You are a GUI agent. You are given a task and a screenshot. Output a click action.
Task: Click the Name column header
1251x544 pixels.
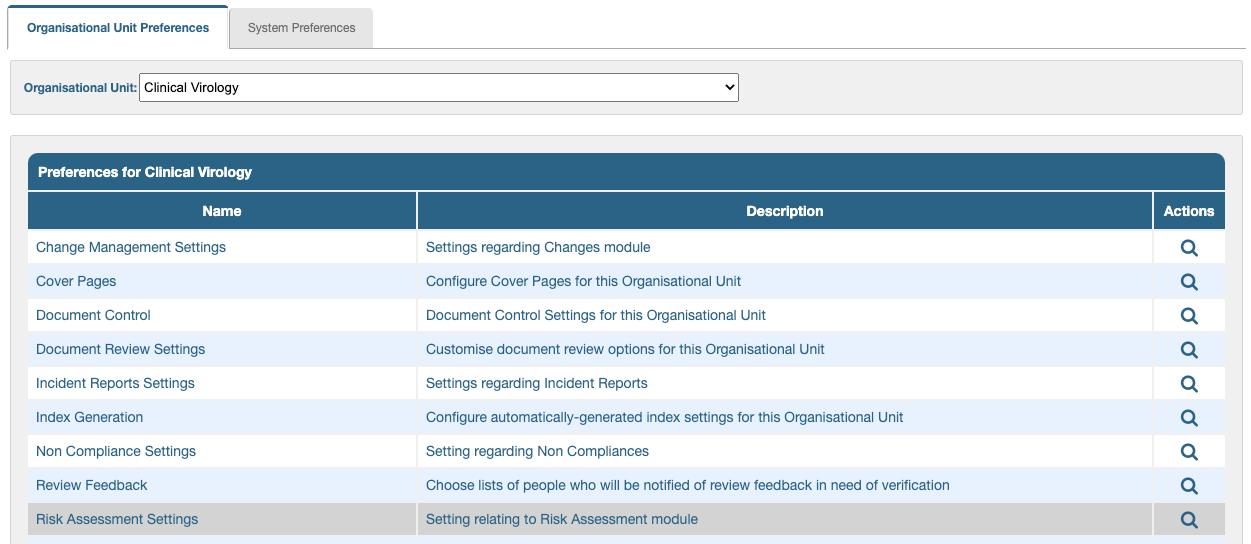tap(222, 211)
